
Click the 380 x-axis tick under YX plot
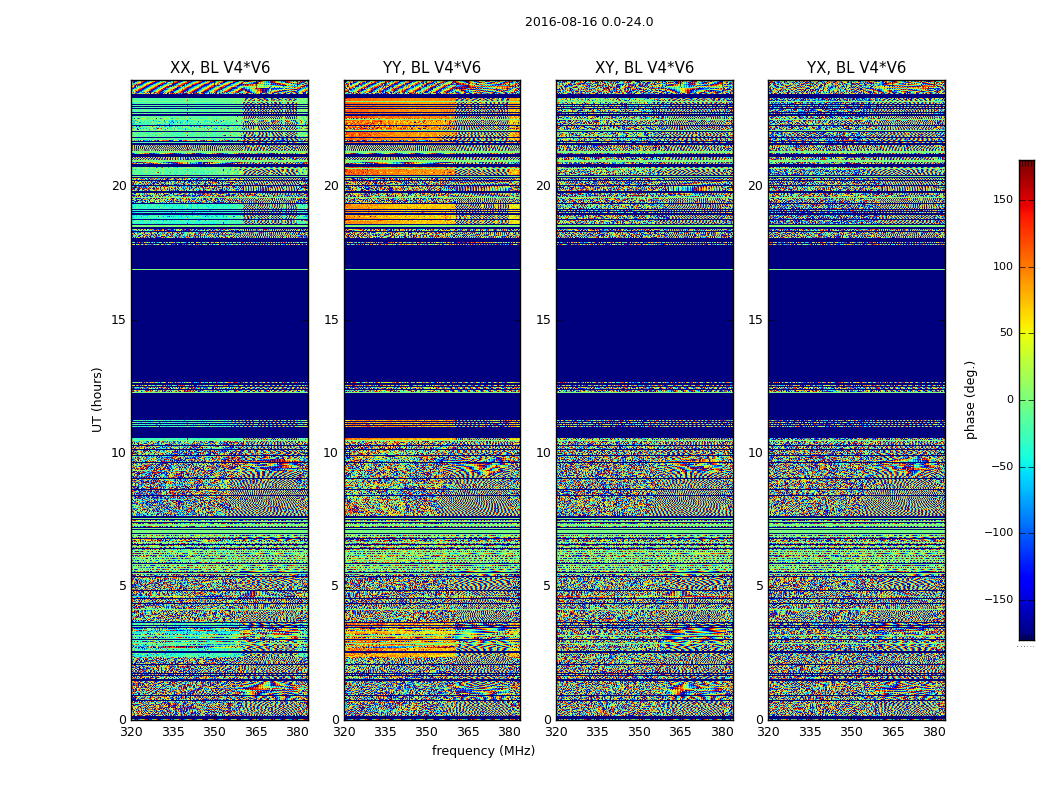point(934,732)
